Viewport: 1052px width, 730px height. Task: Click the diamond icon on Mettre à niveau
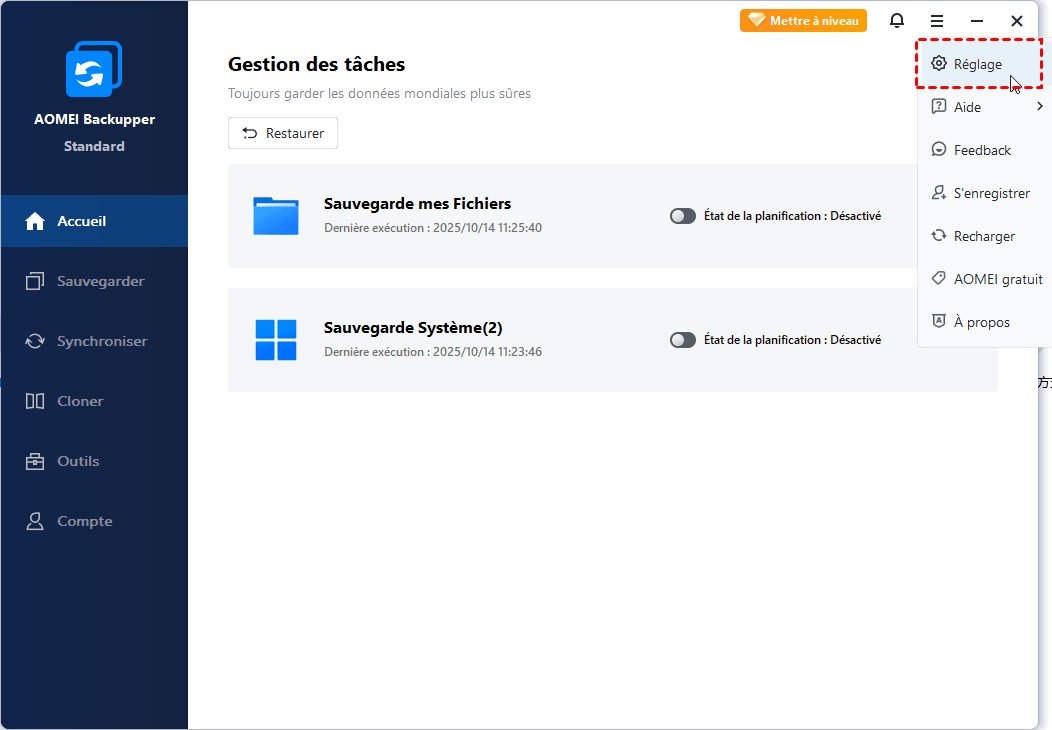(757, 21)
